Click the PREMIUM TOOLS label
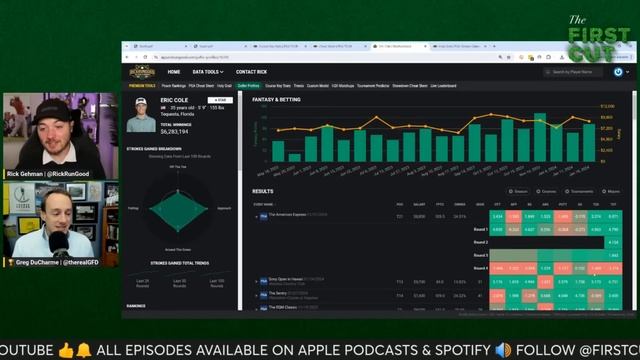Viewport: 640px width, 360px height. 142,86
